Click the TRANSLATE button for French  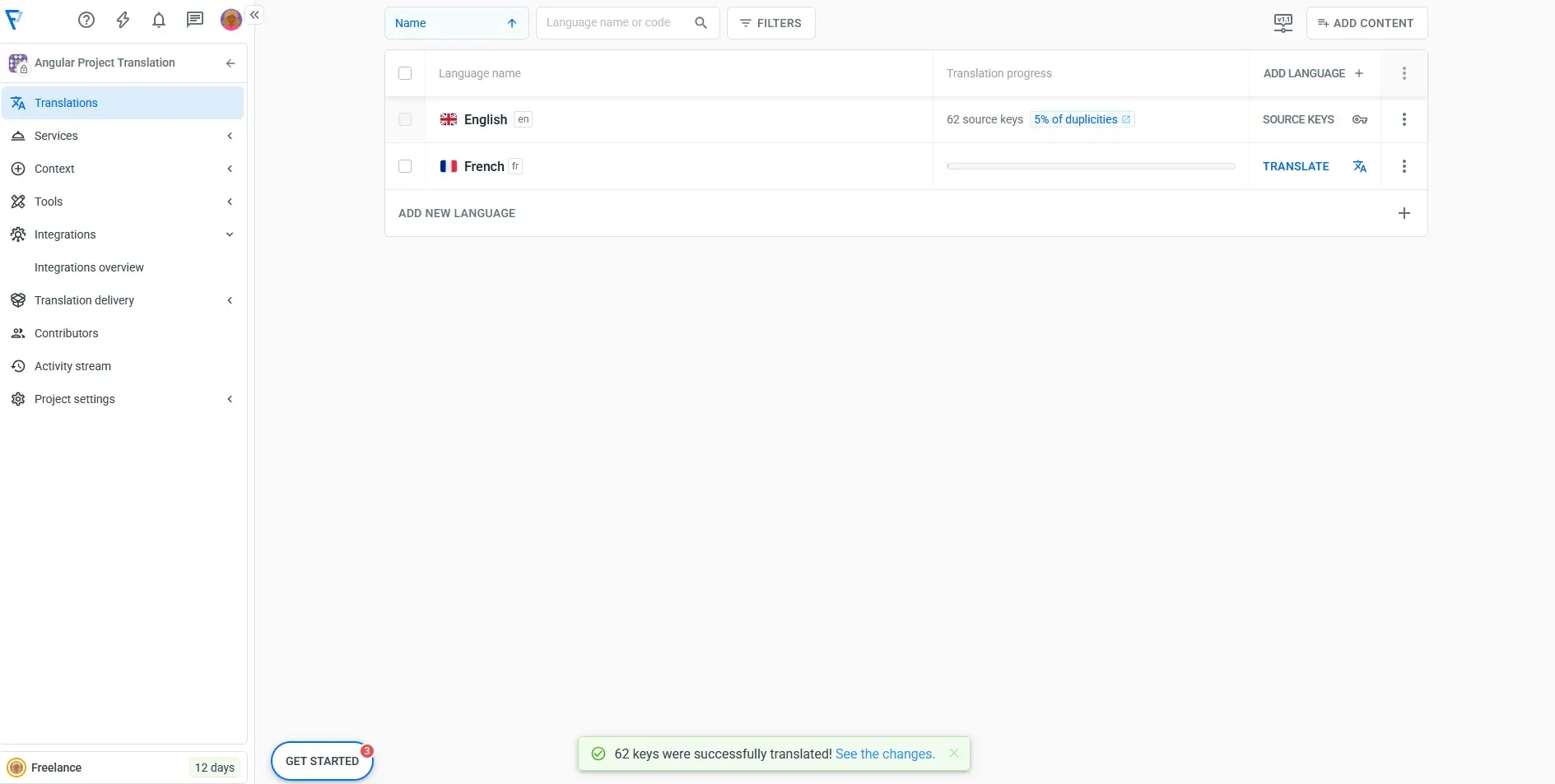pos(1296,166)
